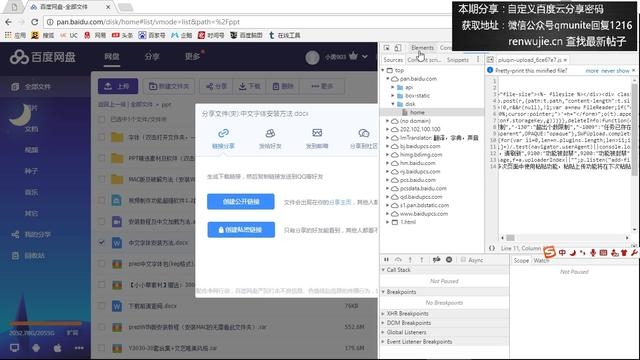Switch to the Elements tab in DevTools
The width and height of the screenshot is (640, 360).
coord(422,48)
